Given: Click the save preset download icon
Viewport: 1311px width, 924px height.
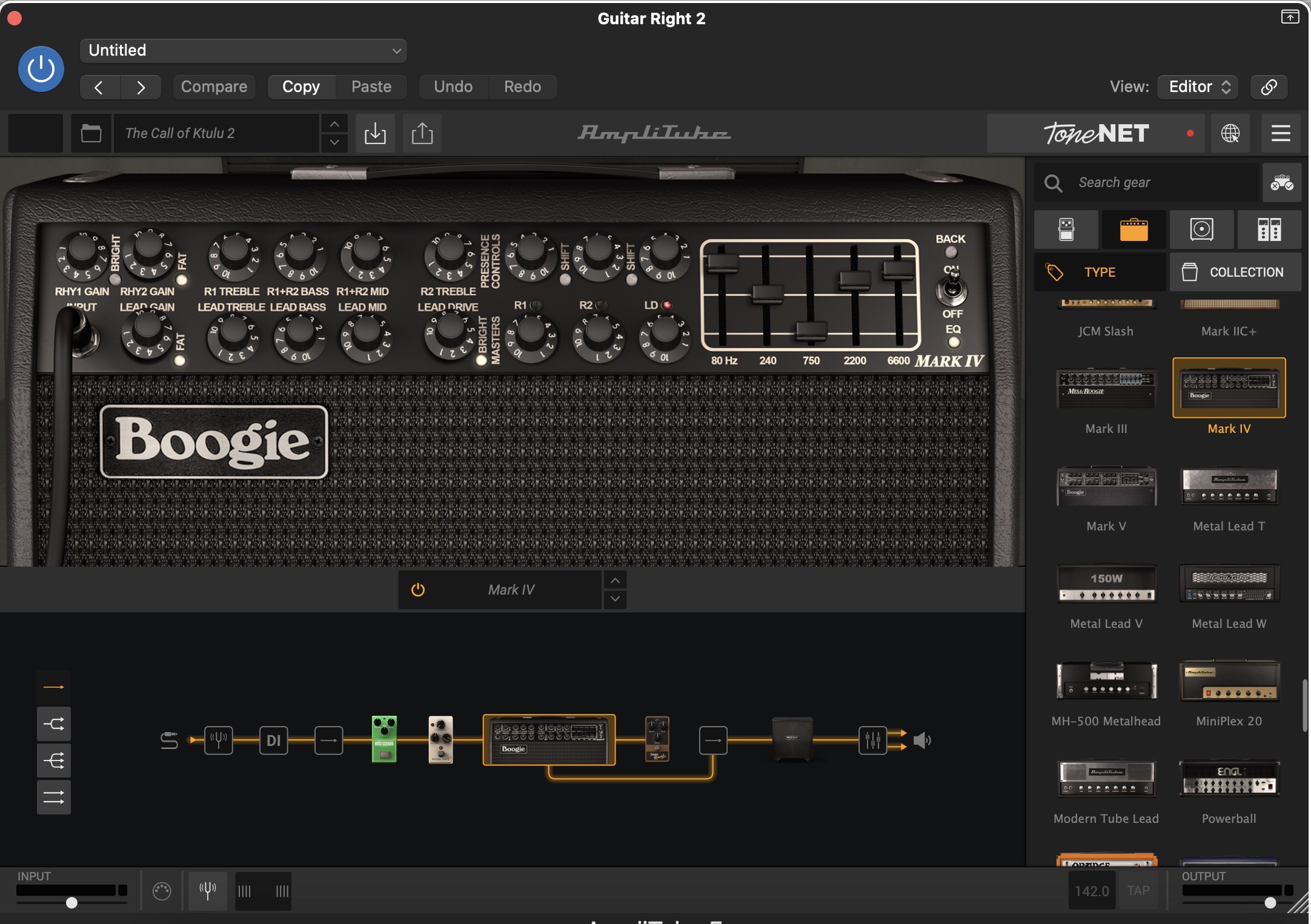Looking at the screenshot, I should 375,133.
